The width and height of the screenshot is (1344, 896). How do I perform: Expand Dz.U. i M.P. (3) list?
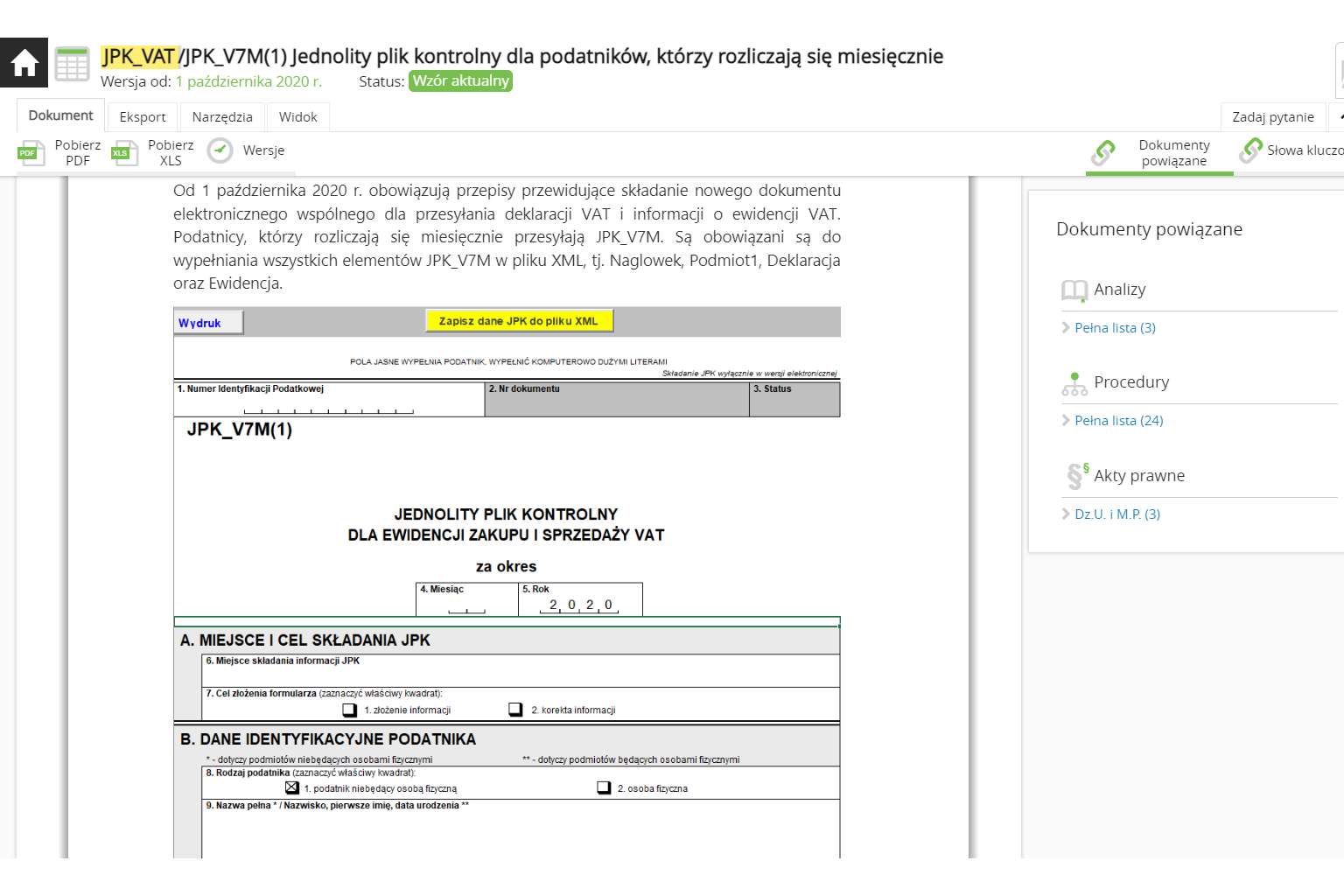[x=1116, y=514]
